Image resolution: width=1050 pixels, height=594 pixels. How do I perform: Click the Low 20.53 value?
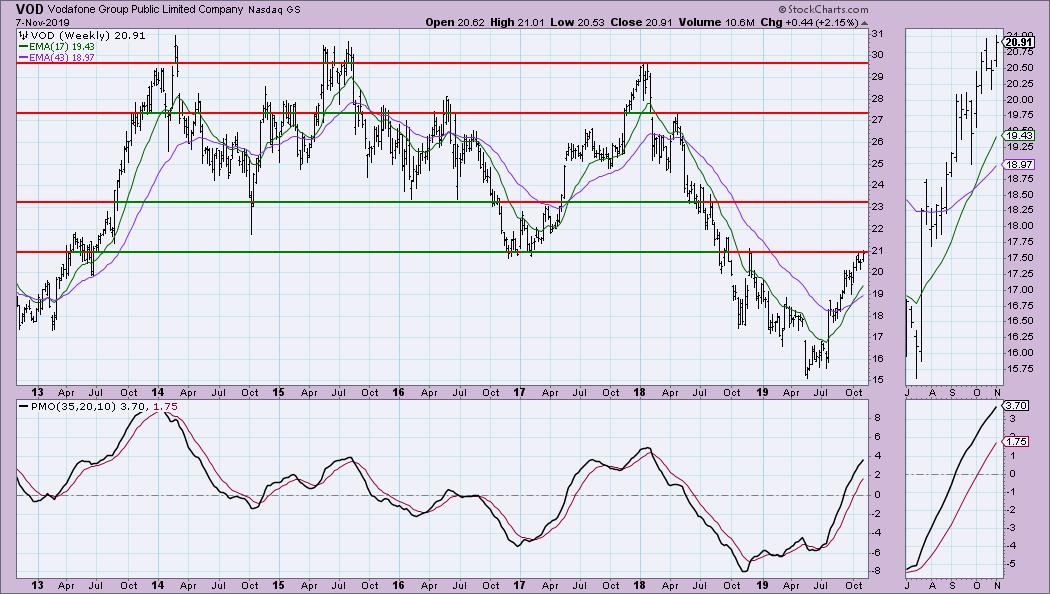[x=577, y=22]
